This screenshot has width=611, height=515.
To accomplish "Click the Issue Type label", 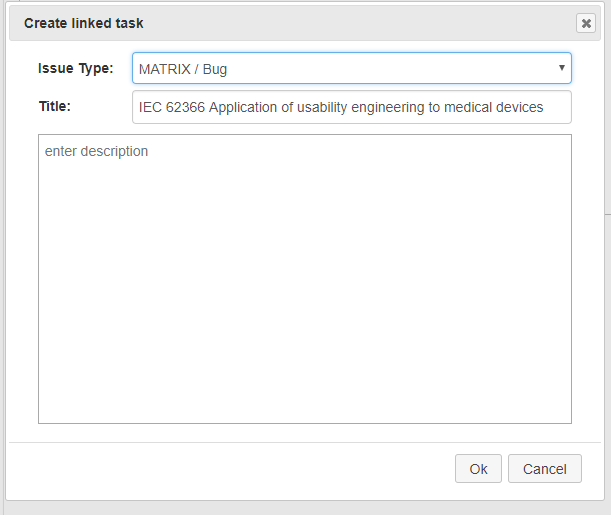I will (x=76, y=69).
